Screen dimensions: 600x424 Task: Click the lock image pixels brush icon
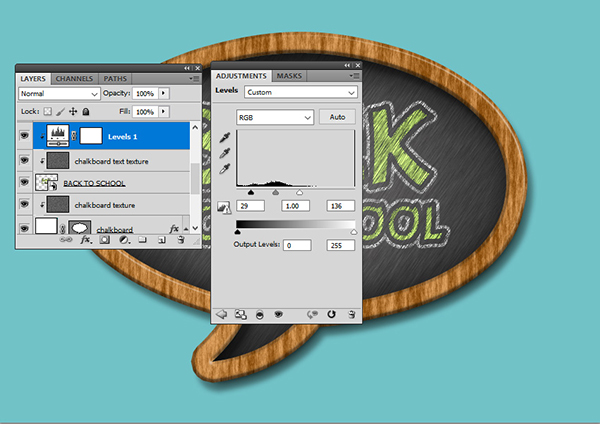coord(59,112)
